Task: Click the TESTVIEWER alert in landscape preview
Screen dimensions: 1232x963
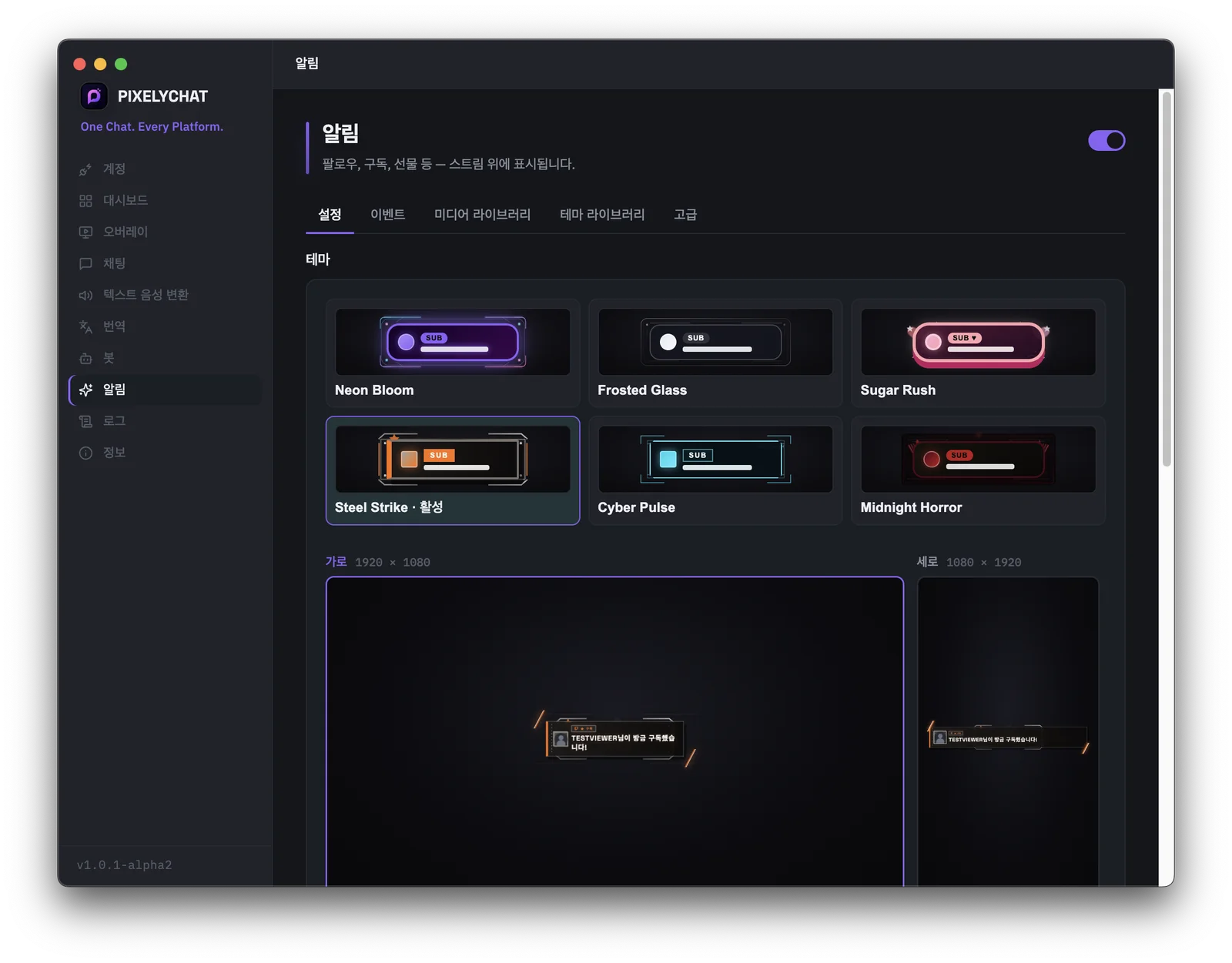Action: pos(615,740)
